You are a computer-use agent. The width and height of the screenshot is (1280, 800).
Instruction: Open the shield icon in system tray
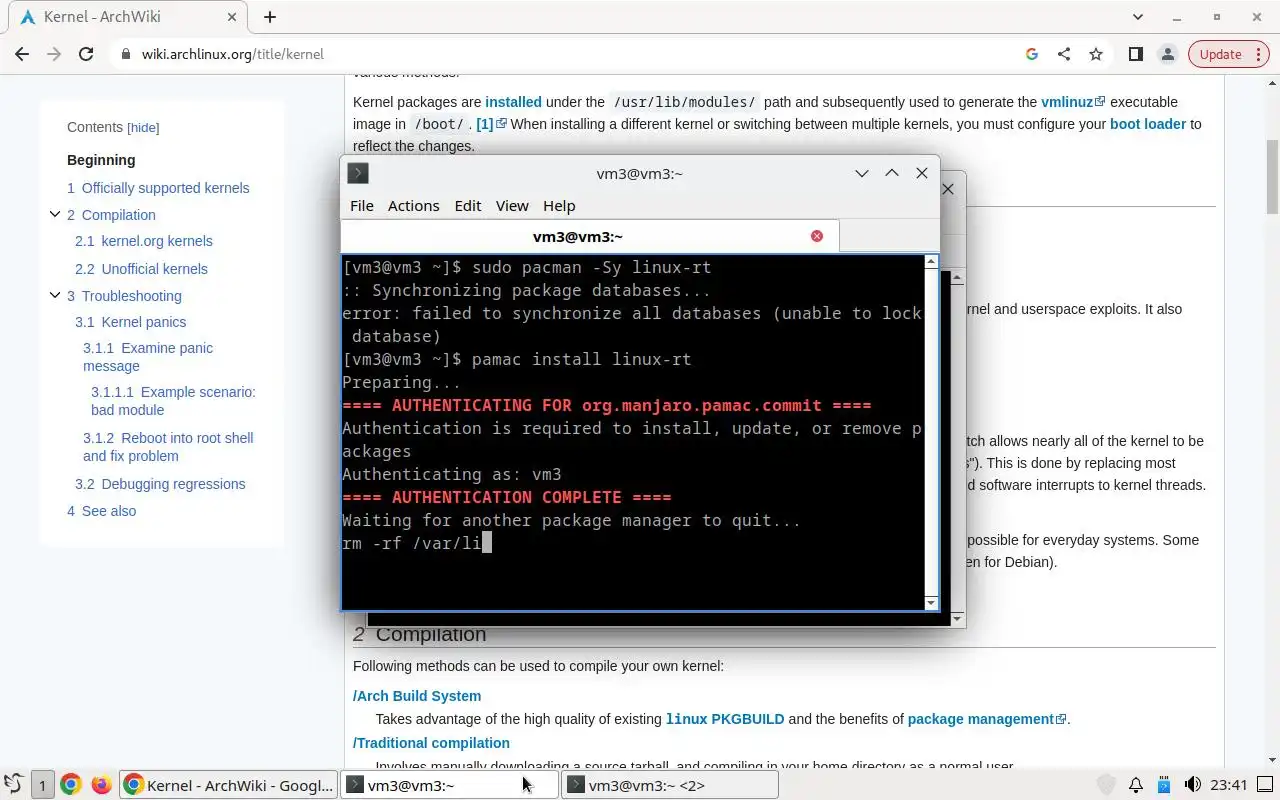(x=1106, y=785)
